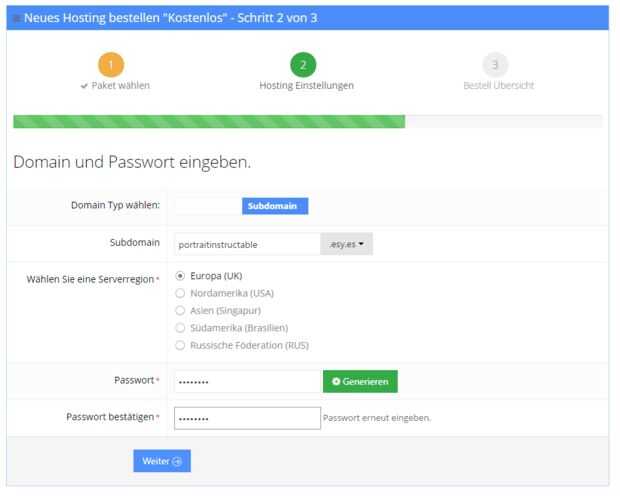Click the green step 2 circle

[305, 64]
